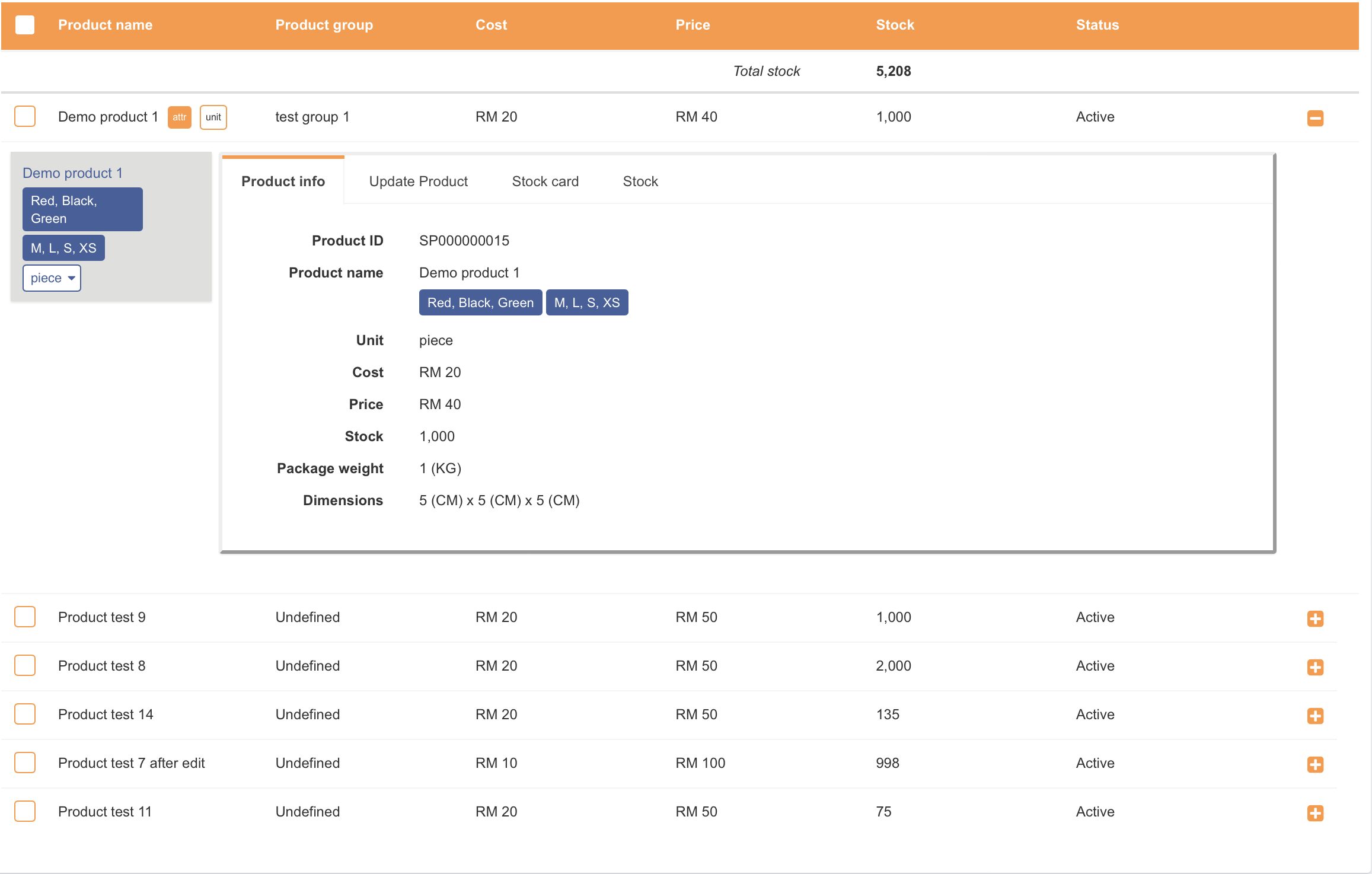Open the piece unit dropdown
Viewport: 1372px width, 874px height.
coord(52,278)
